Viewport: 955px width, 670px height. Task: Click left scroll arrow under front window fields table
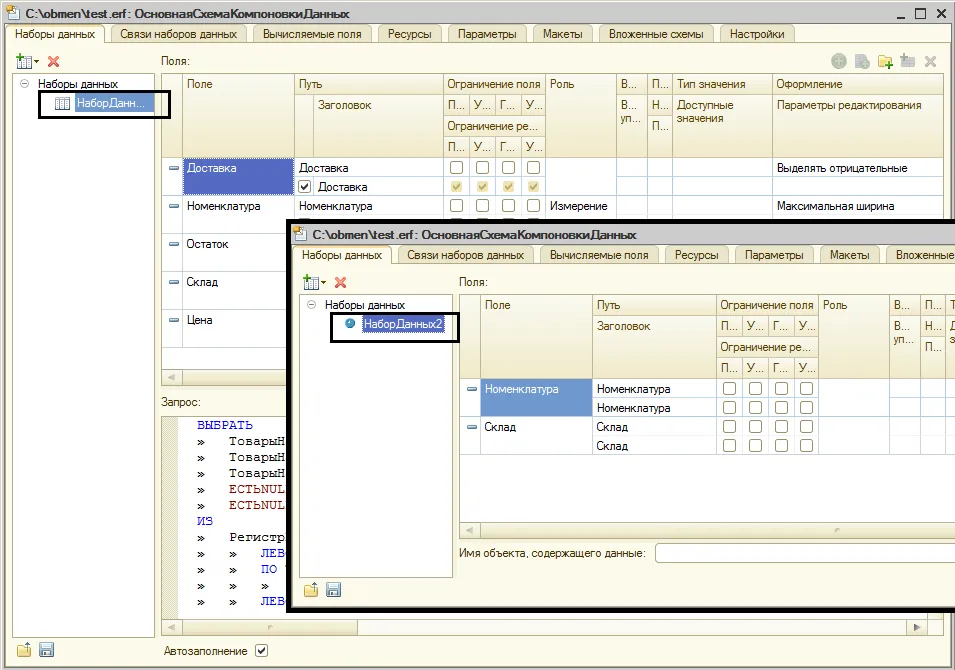(x=470, y=530)
